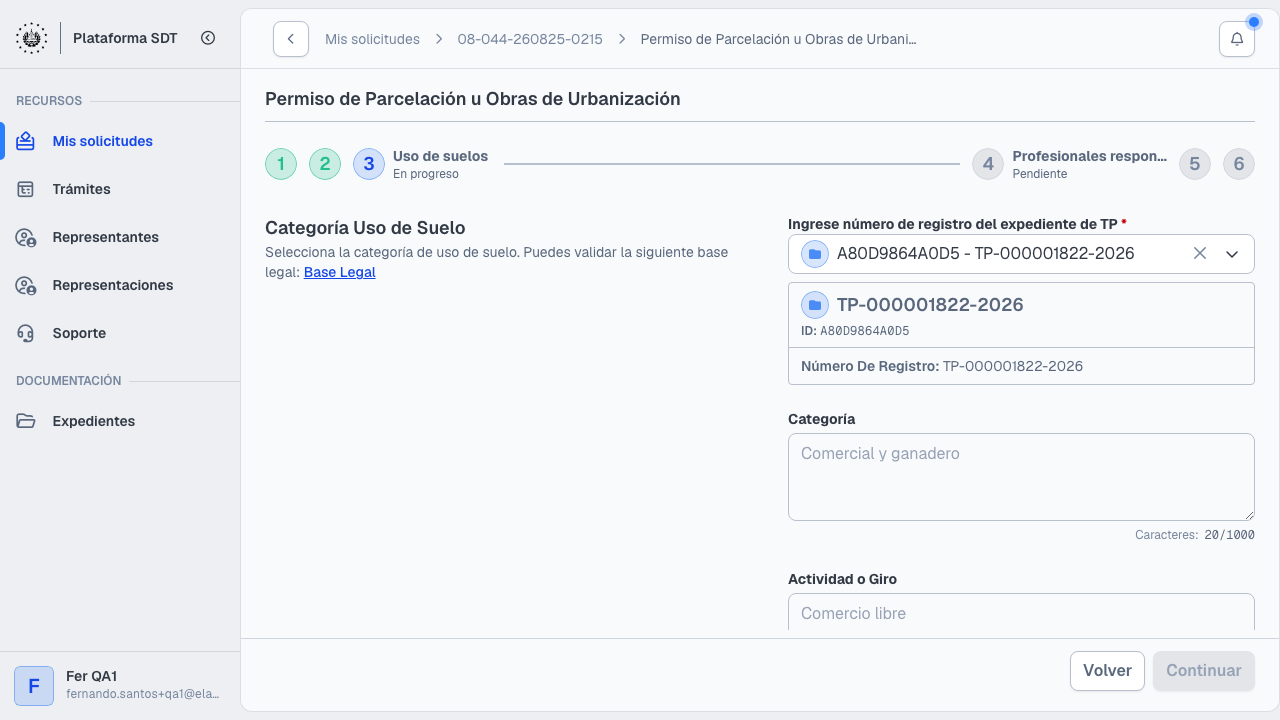The width and height of the screenshot is (1280, 720).
Task: Select step 3 Uso de suelos
Action: pos(421,164)
